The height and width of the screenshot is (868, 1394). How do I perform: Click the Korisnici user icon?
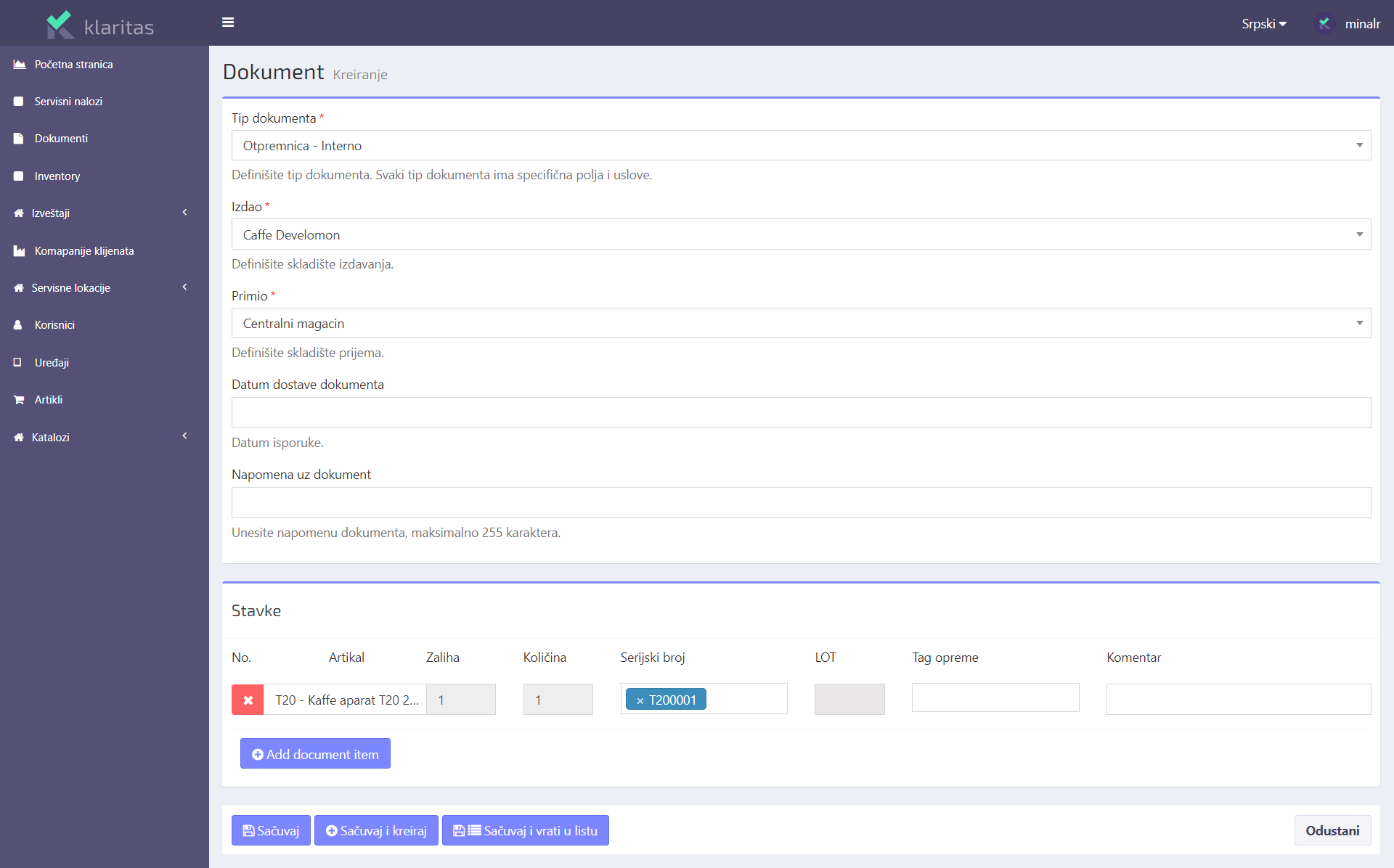[x=18, y=325]
